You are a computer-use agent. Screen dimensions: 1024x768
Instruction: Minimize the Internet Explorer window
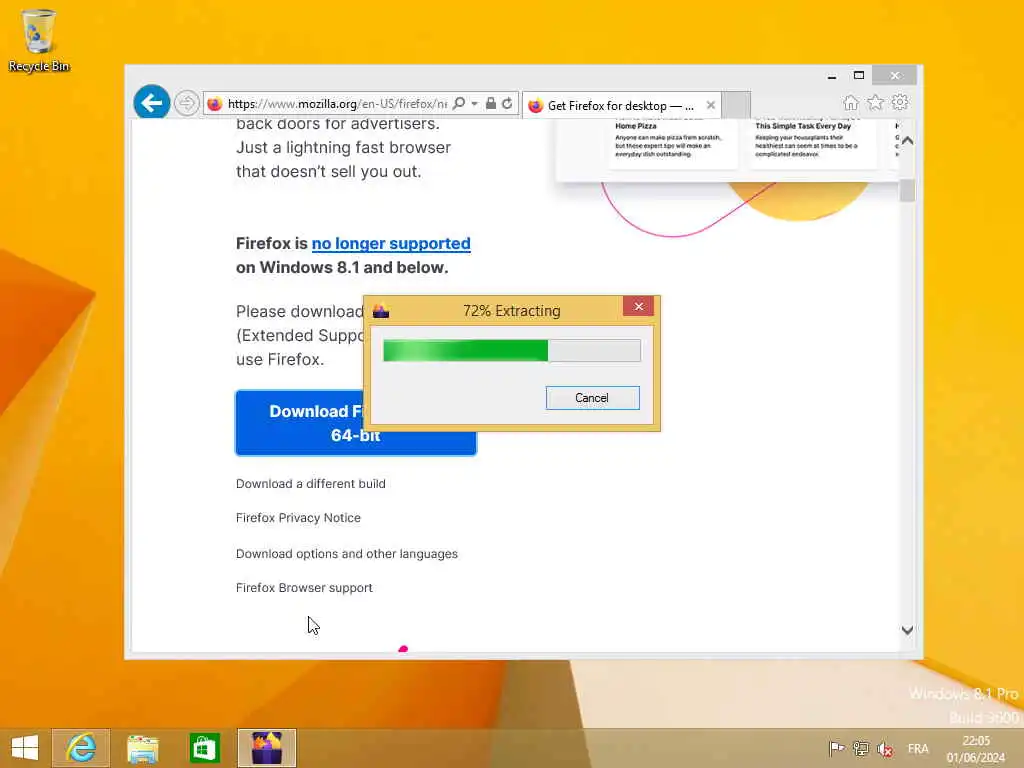pos(832,76)
